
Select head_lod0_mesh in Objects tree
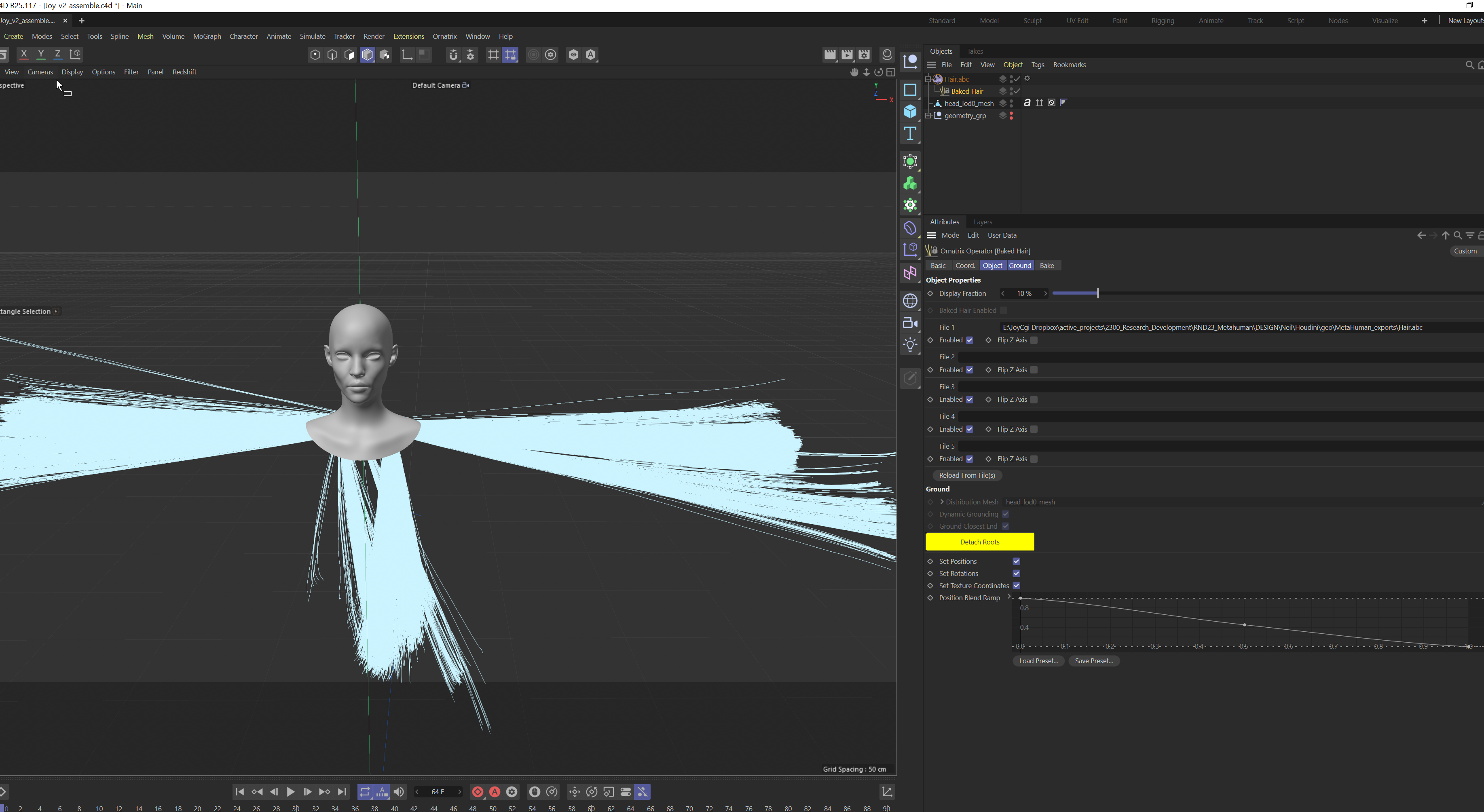969,103
